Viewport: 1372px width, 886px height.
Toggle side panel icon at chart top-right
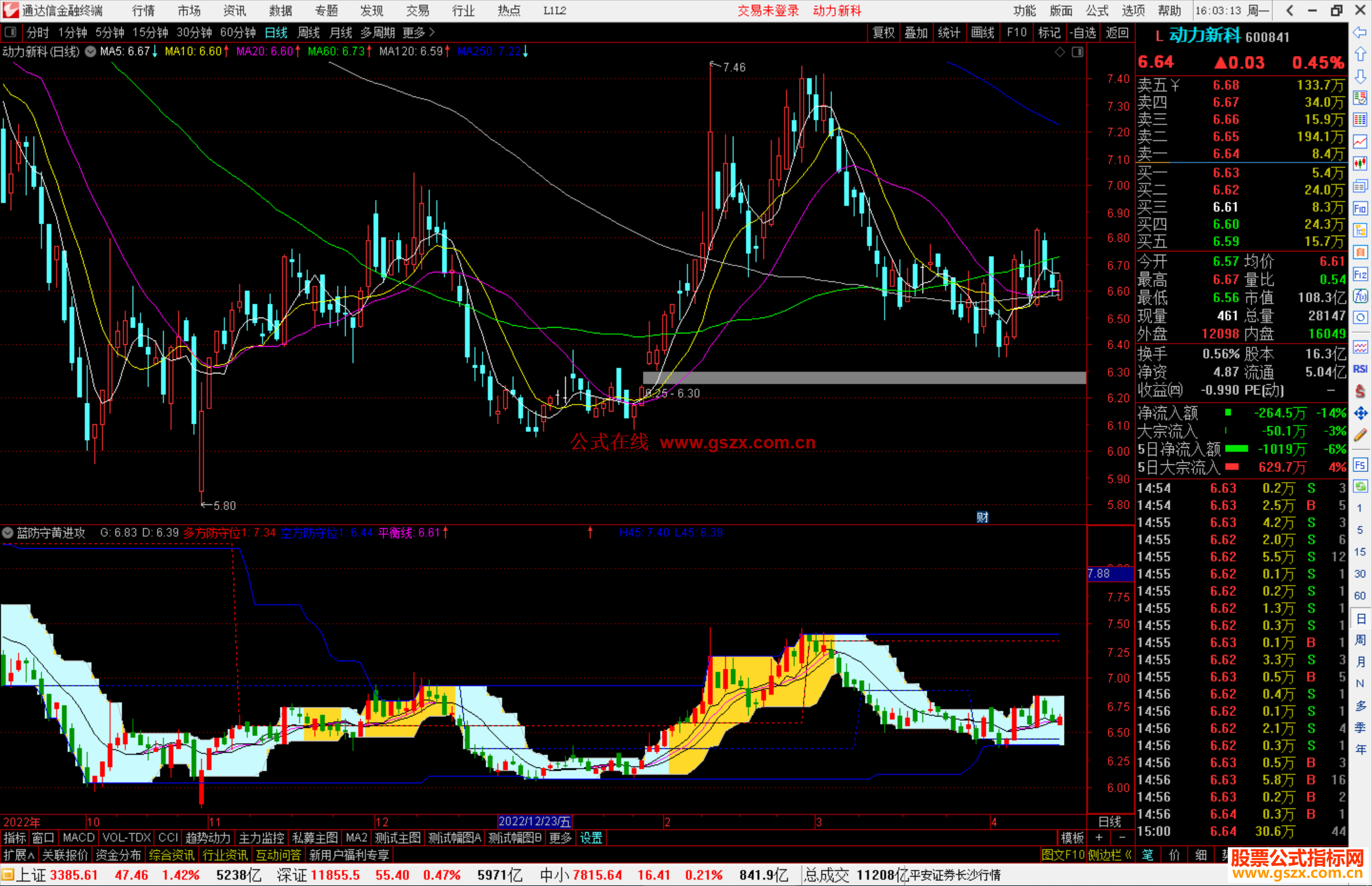(1078, 52)
